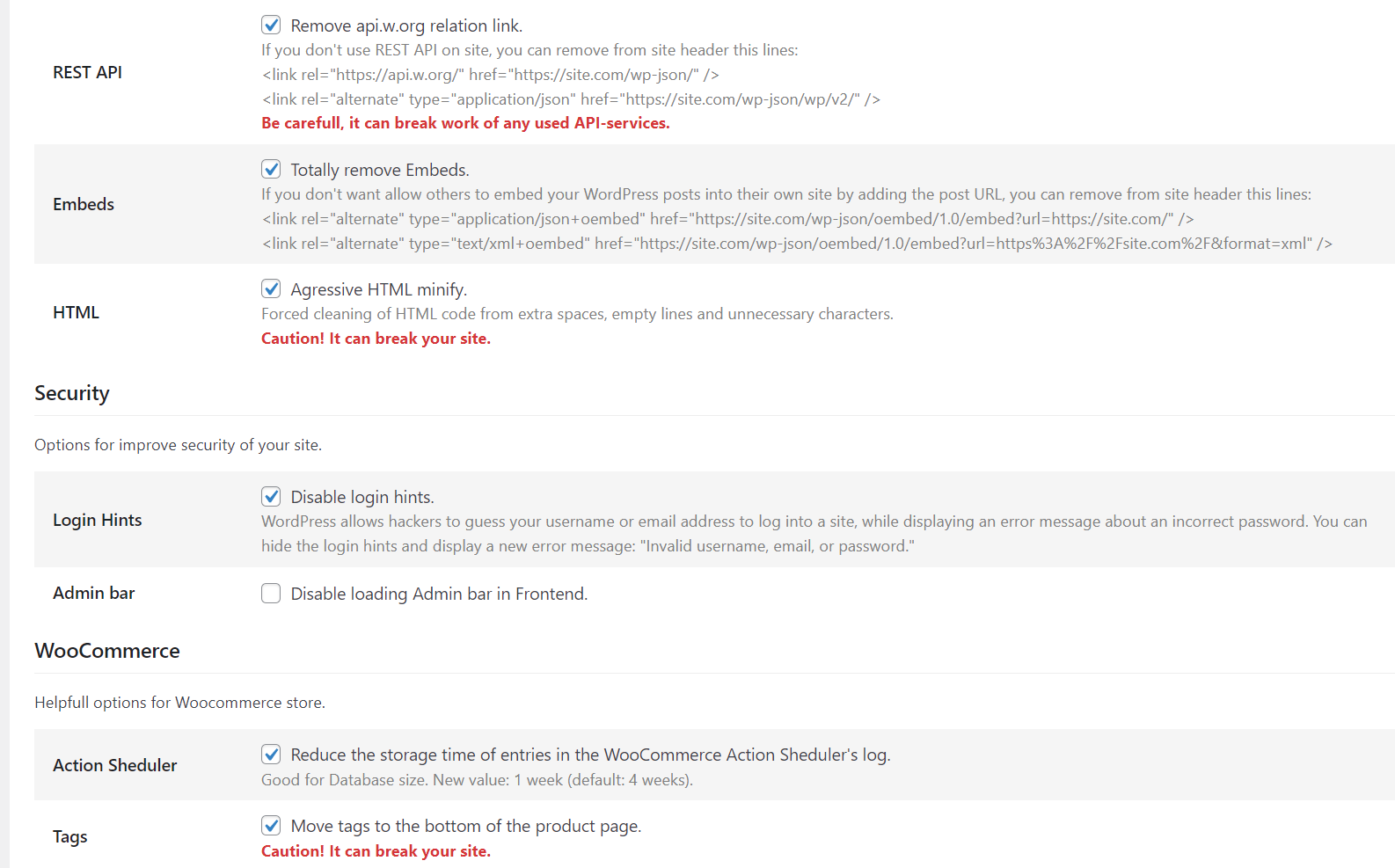Select the Security section heading

tap(72, 393)
